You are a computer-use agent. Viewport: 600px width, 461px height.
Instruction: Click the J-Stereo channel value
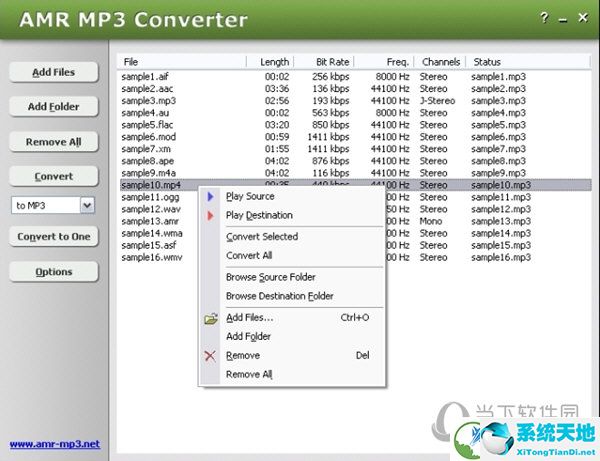(x=437, y=101)
